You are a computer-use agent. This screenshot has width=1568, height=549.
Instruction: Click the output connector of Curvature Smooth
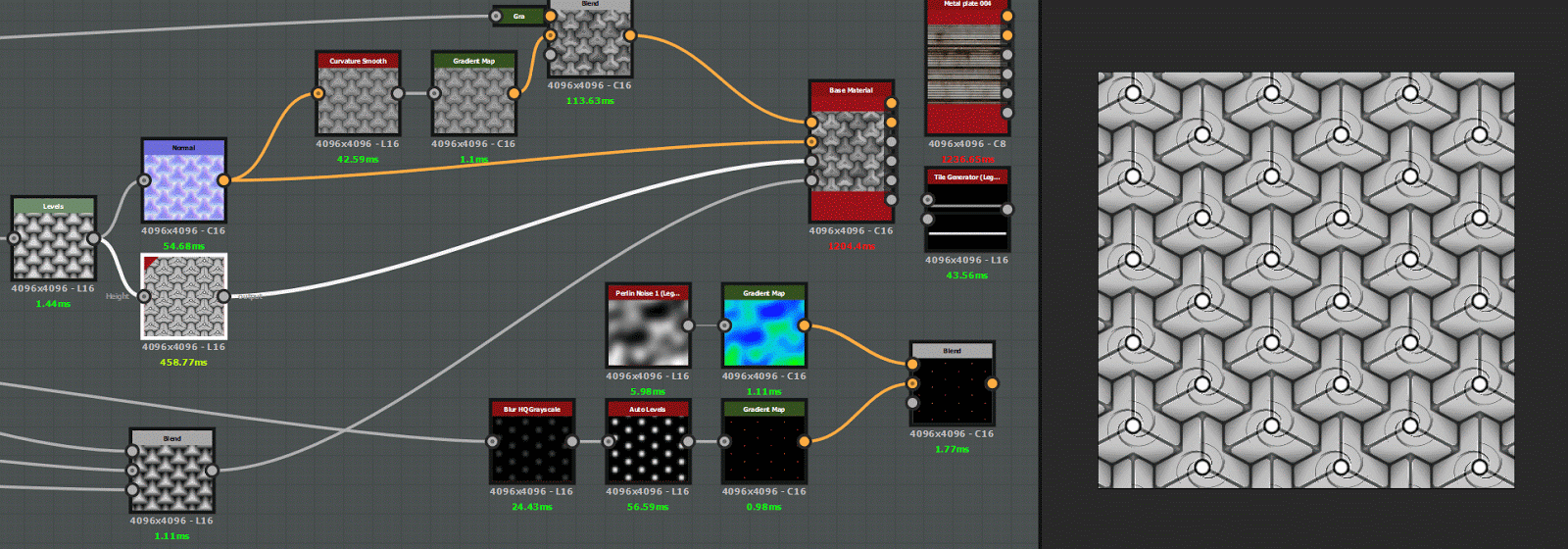coord(397,94)
